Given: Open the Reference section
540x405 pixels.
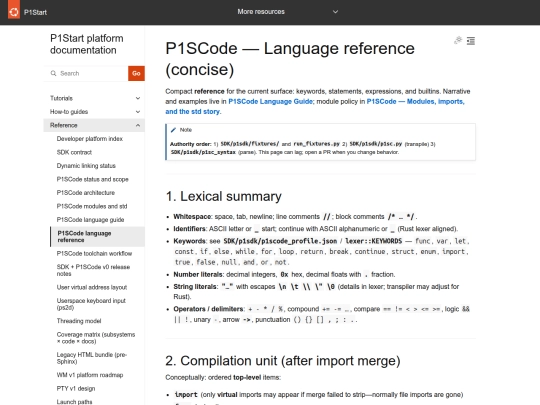Looking at the screenshot, I should point(64,125).
